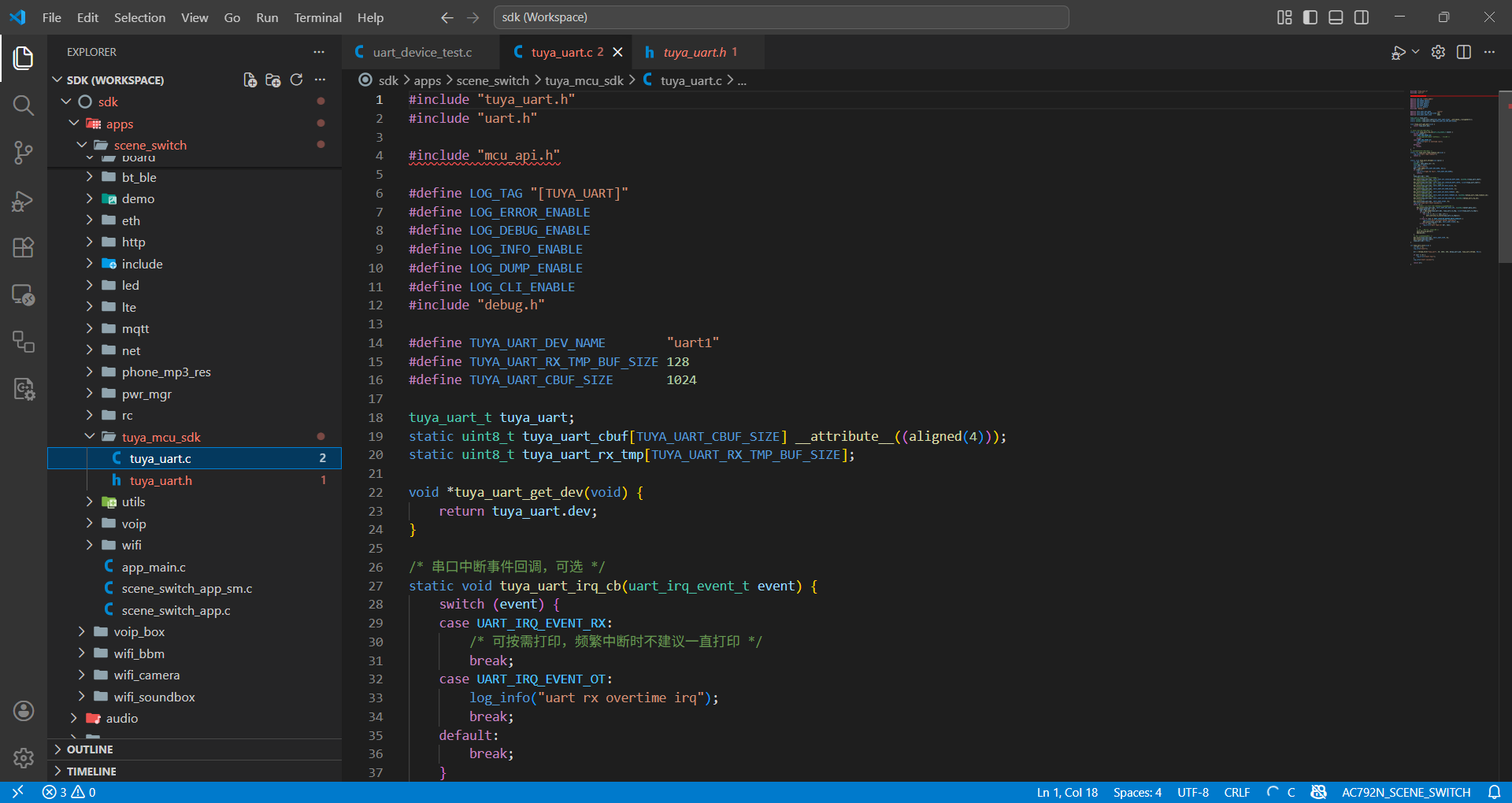This screenshot has width=1512, height=803.
Task: Open notifications bell in status bar
Action: (x=1494, y=792)
